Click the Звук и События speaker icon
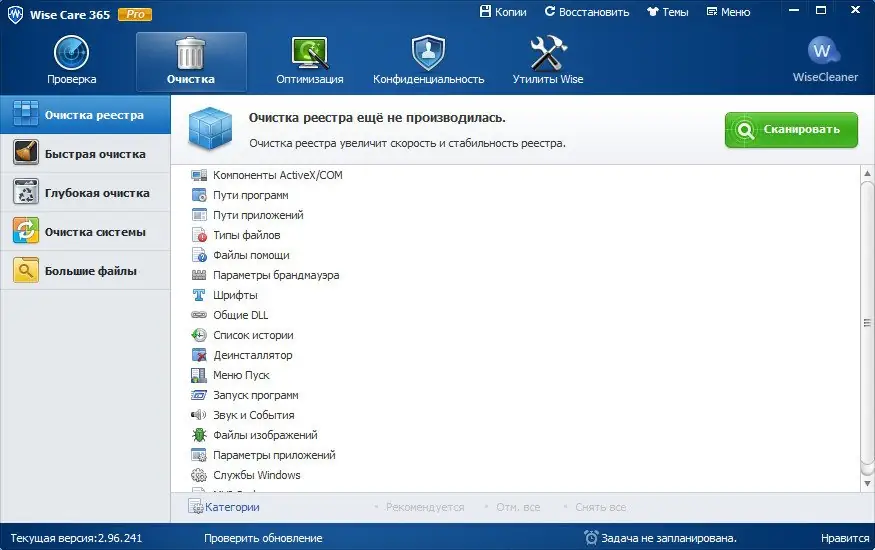 point(199,415)
